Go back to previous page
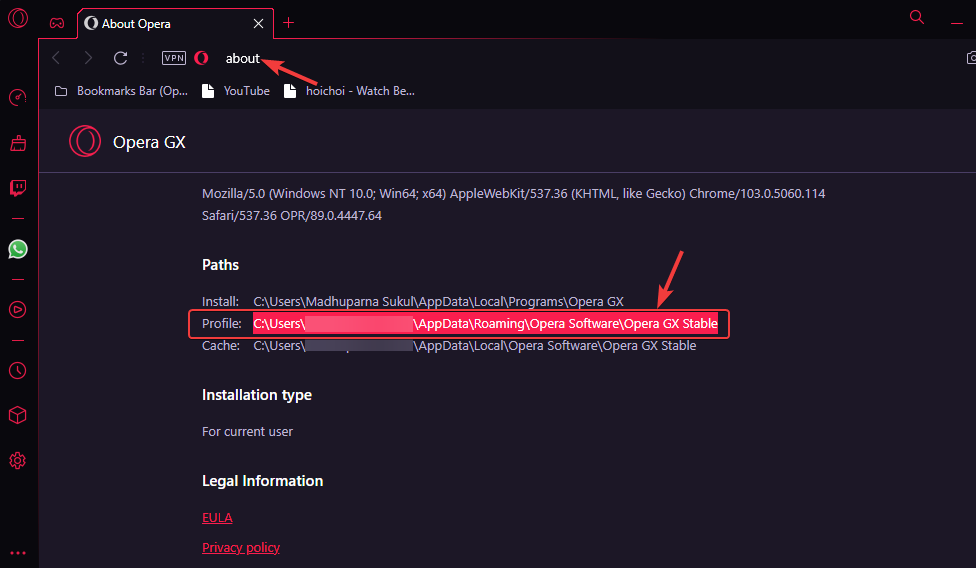This screenshot has width=976, height=568. click(56, 58)
